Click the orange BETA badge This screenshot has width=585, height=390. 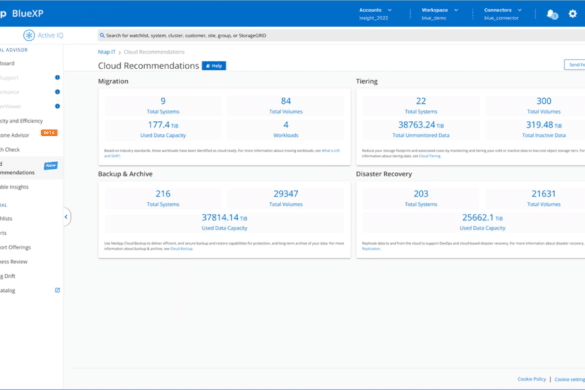(x=49, y=132)
